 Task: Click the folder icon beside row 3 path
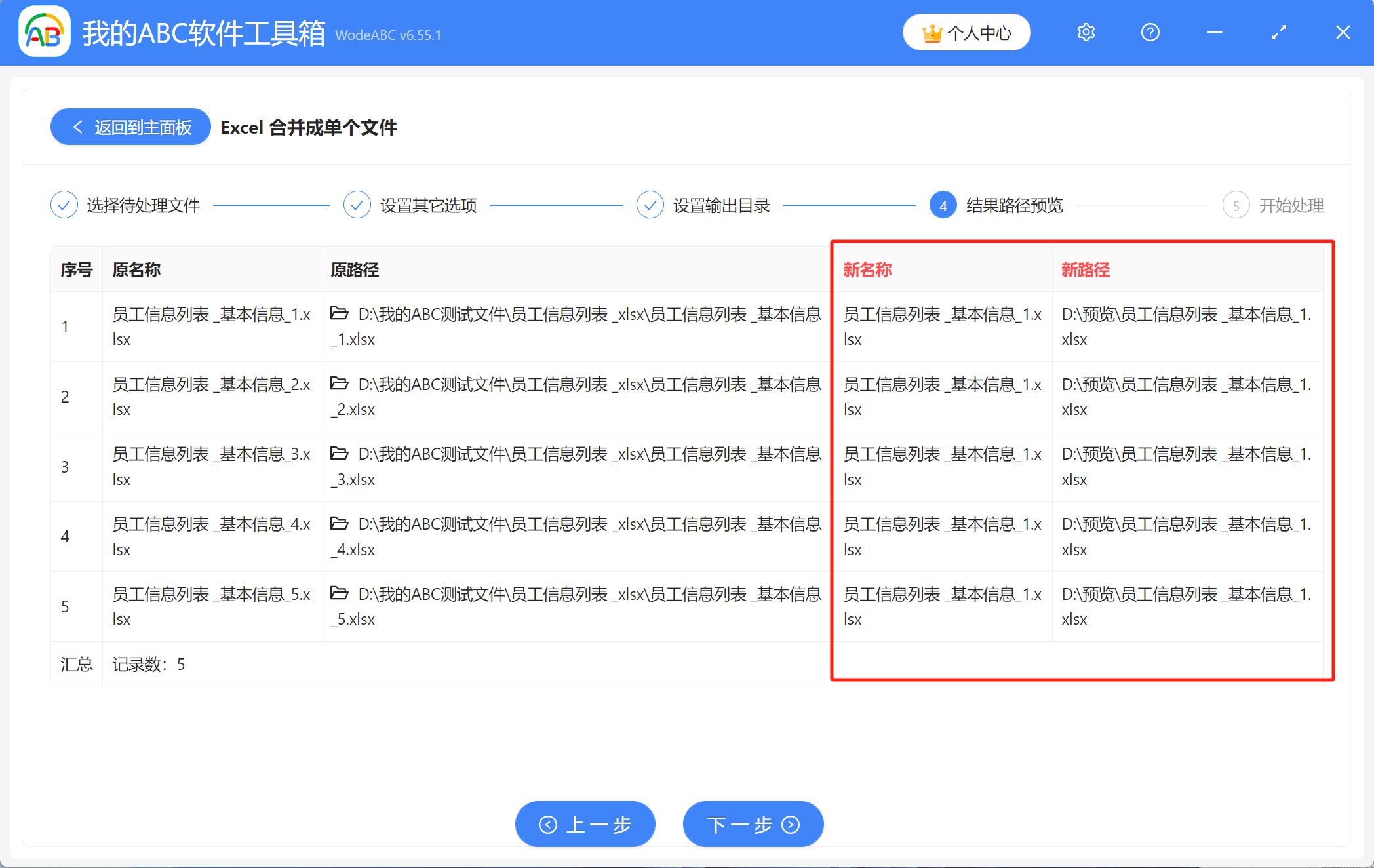[x=339, y=454]
